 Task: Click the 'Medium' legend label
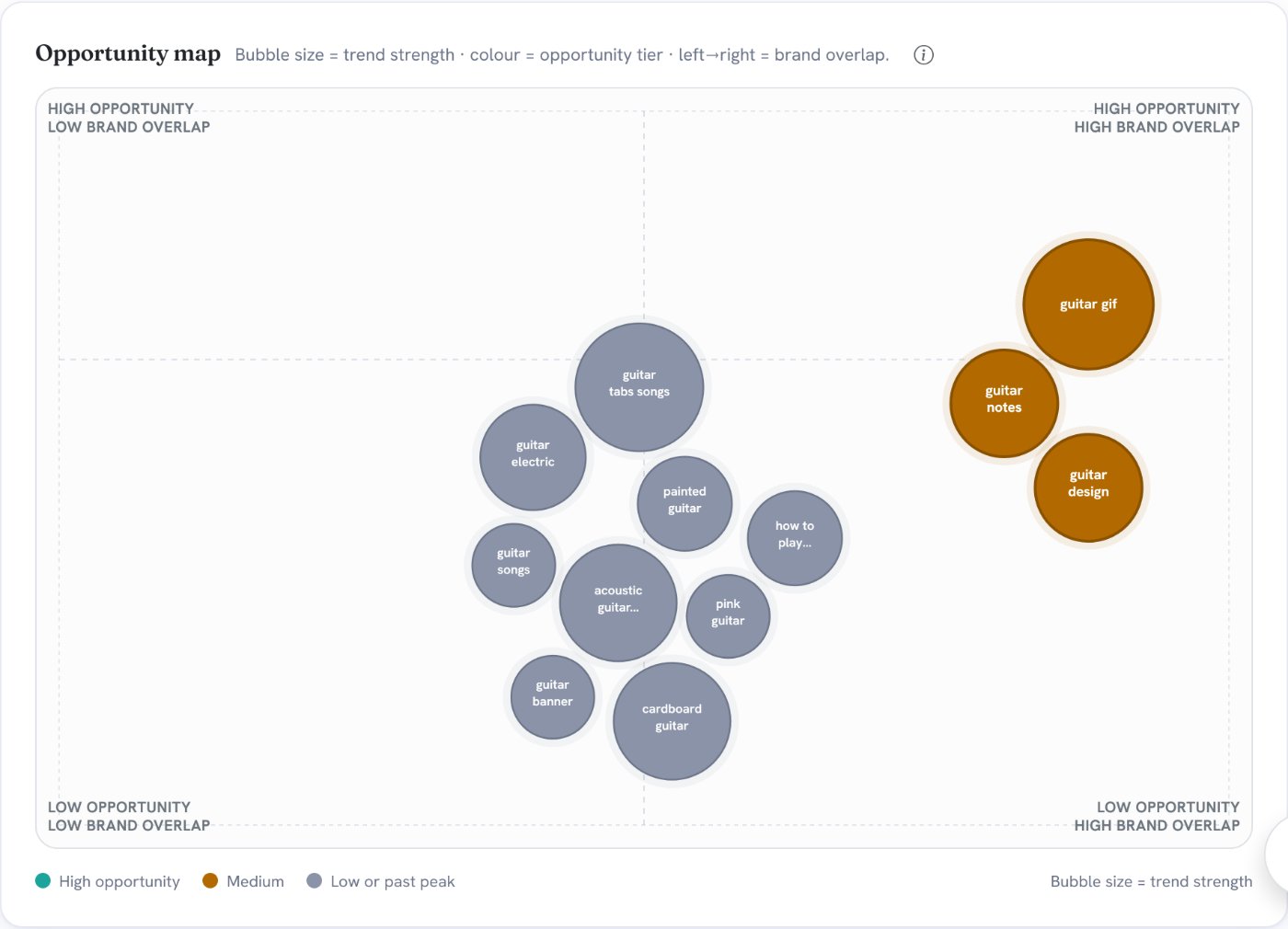pos(255,881)
